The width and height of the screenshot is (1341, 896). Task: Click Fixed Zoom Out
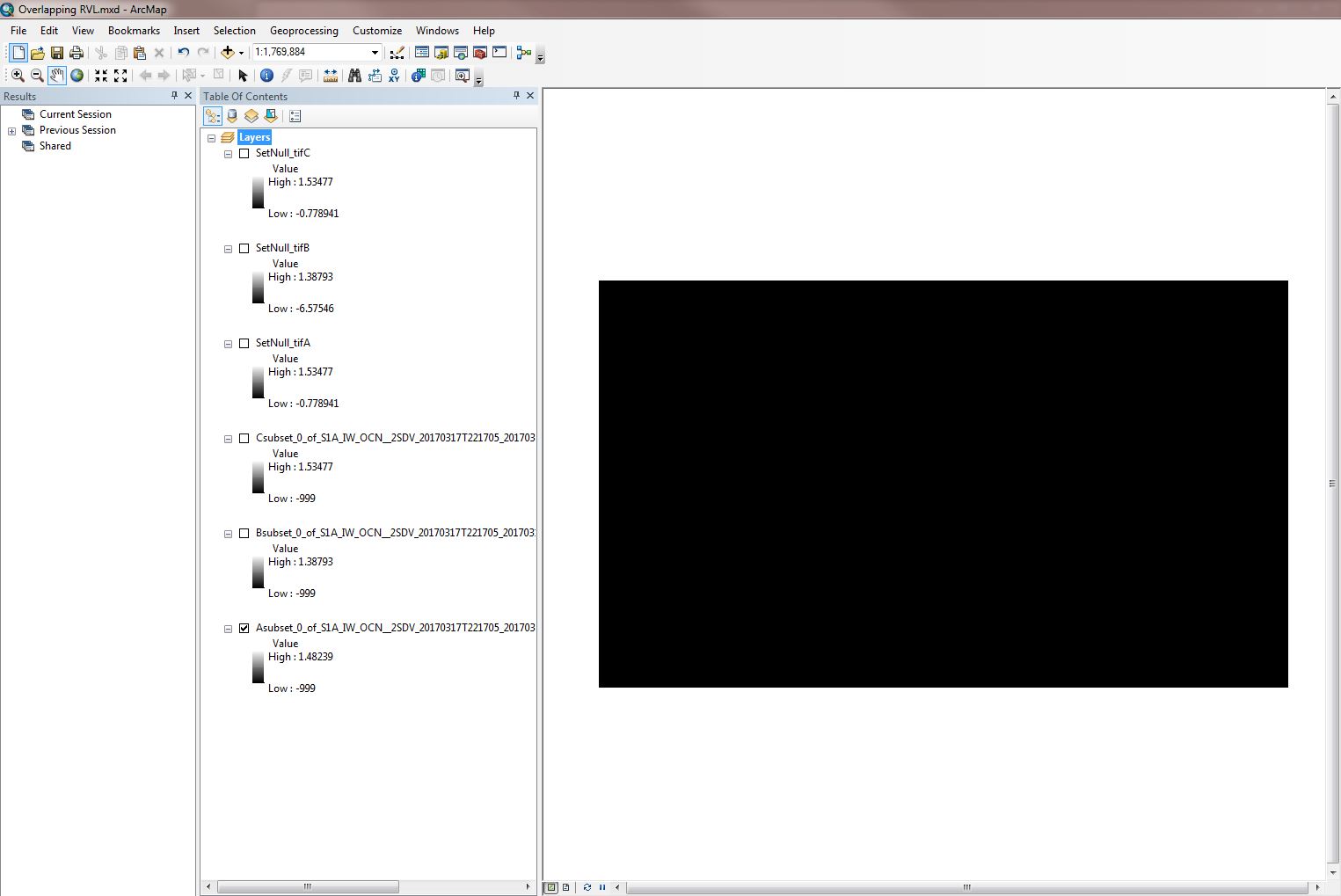[x=120, y=76]
